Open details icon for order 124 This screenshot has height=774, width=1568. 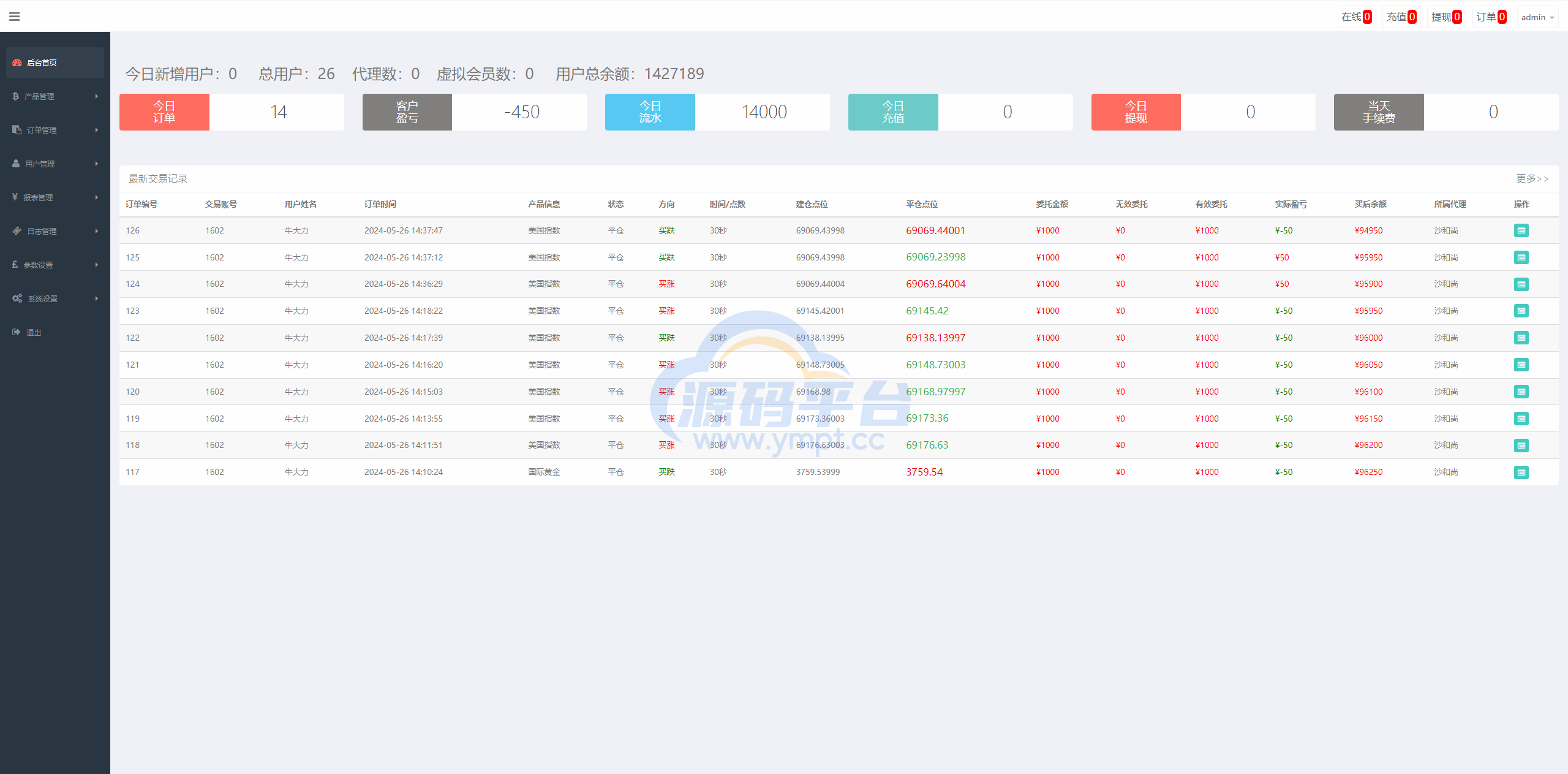(1521, 284)
